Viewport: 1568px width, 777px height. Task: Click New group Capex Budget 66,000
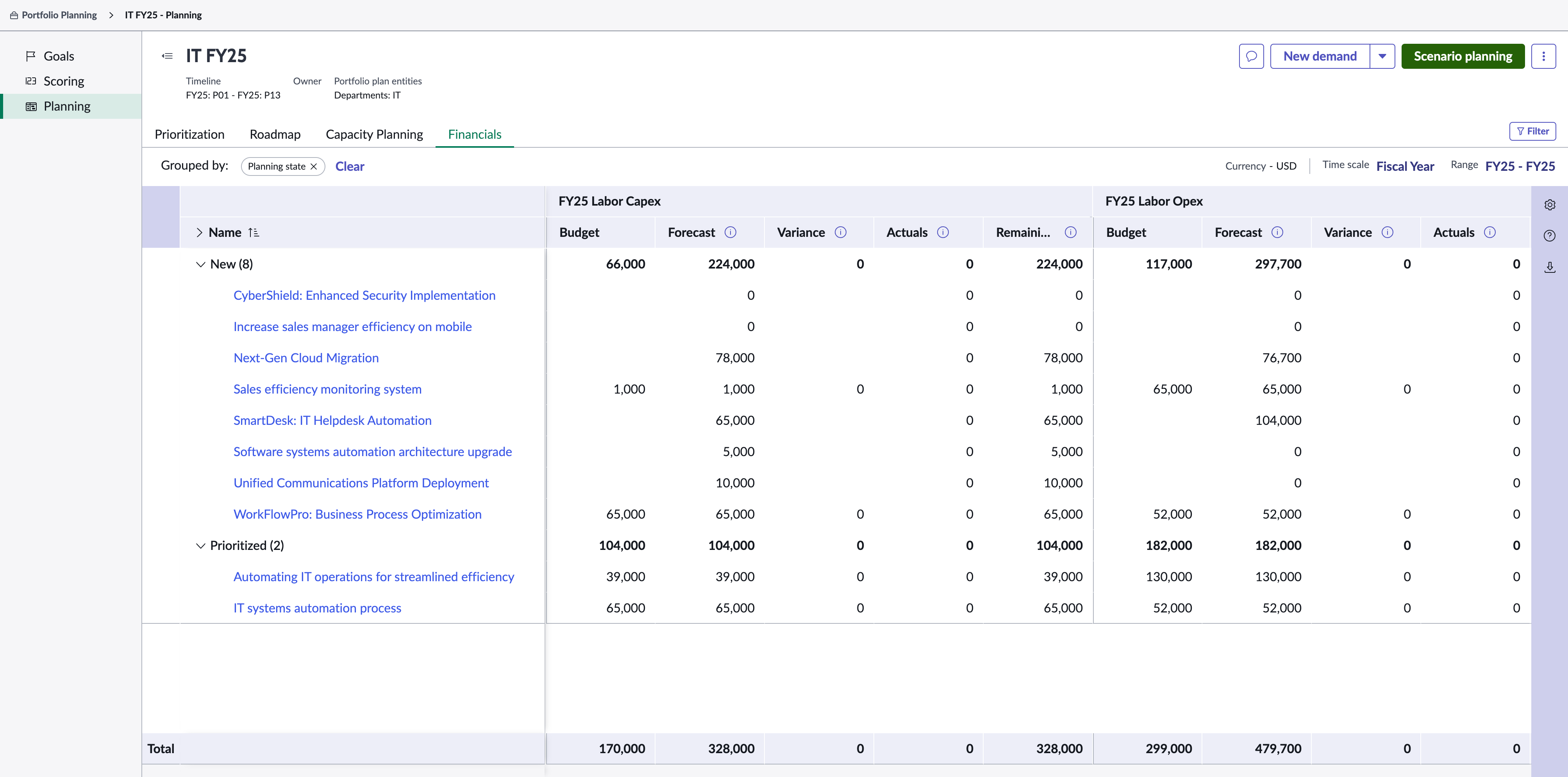[x=625, y=264]
